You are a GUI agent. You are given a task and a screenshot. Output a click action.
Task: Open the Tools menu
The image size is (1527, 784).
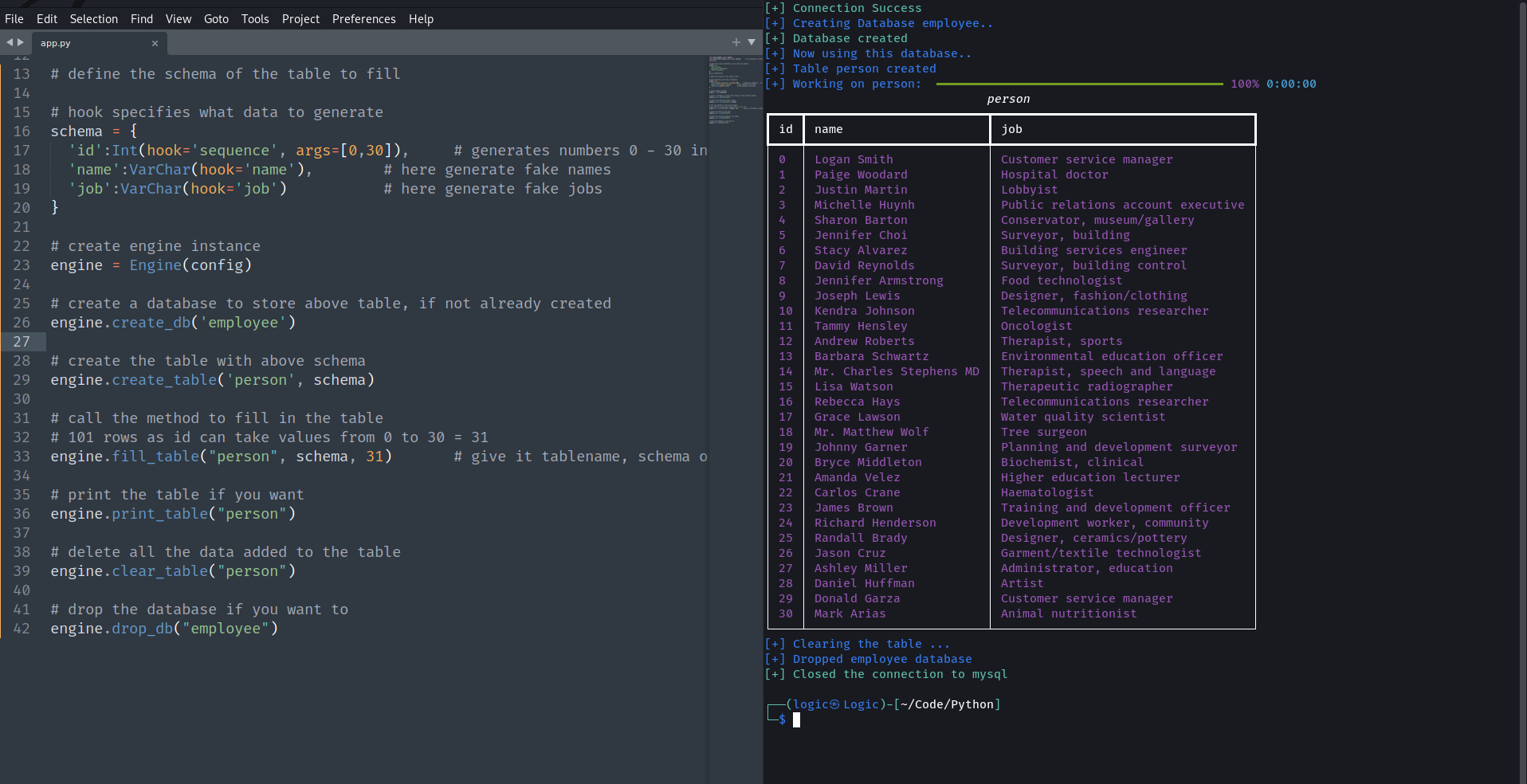[x=255, y=18]
